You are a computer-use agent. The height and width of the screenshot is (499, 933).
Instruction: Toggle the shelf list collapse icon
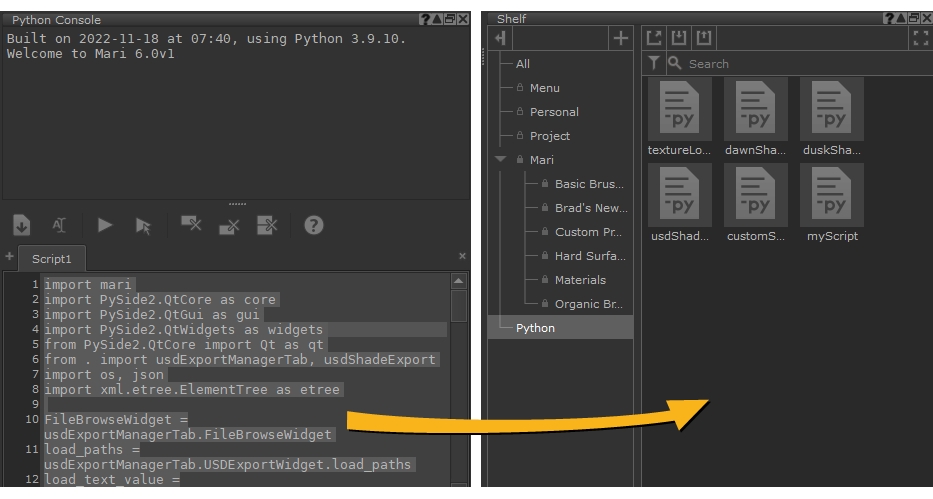[501, 38]
